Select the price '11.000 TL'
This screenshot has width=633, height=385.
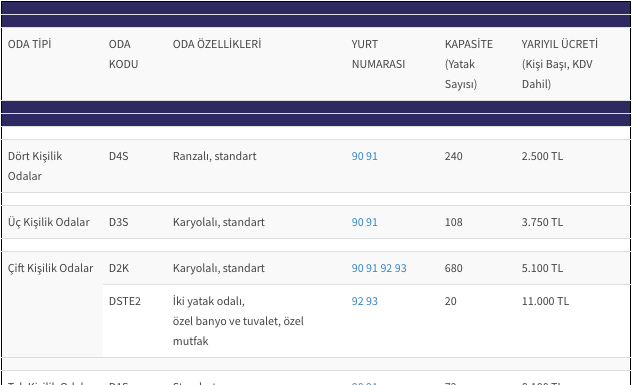pos(545,301)
